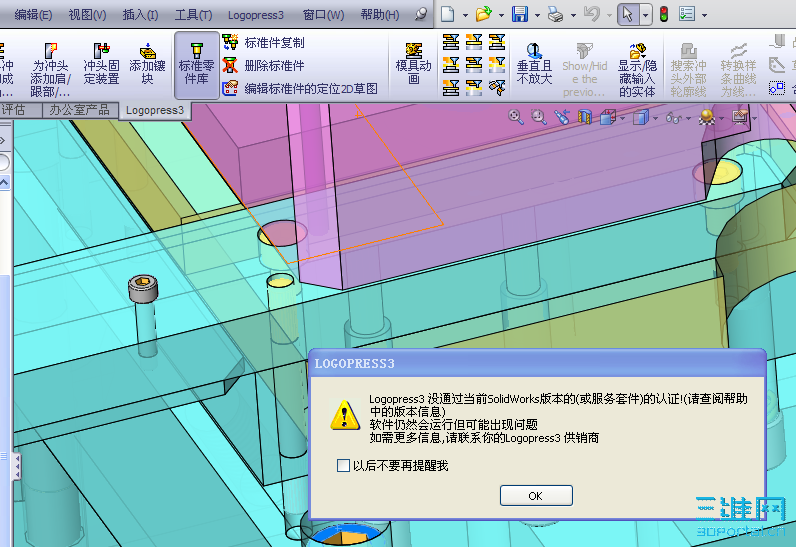This screenshot has height=547, width=796.
Task: Click 冲头固定装置 punch fixing tool
Action: click(x=102, y=64)
